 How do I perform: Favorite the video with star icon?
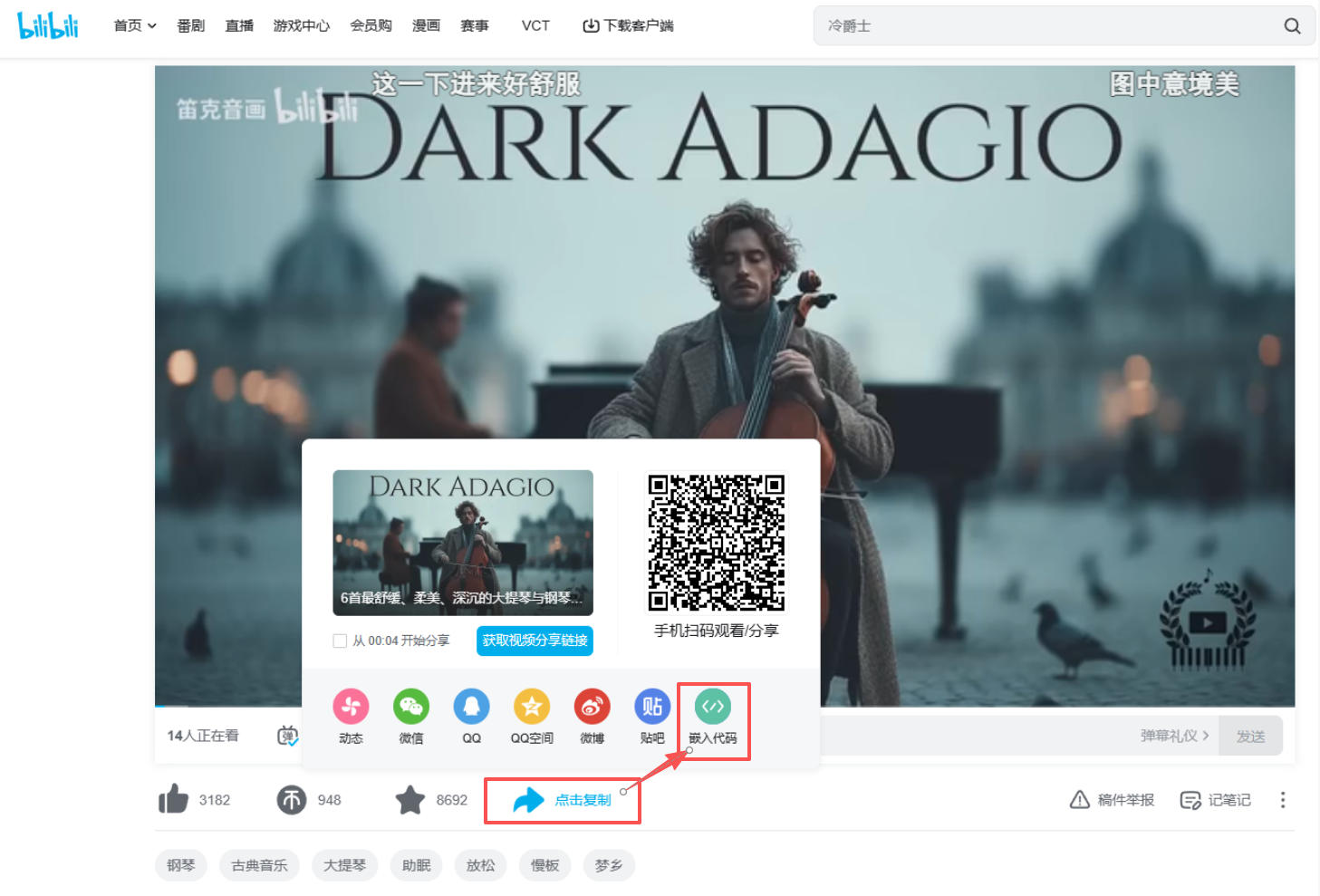tap(410, 799)
